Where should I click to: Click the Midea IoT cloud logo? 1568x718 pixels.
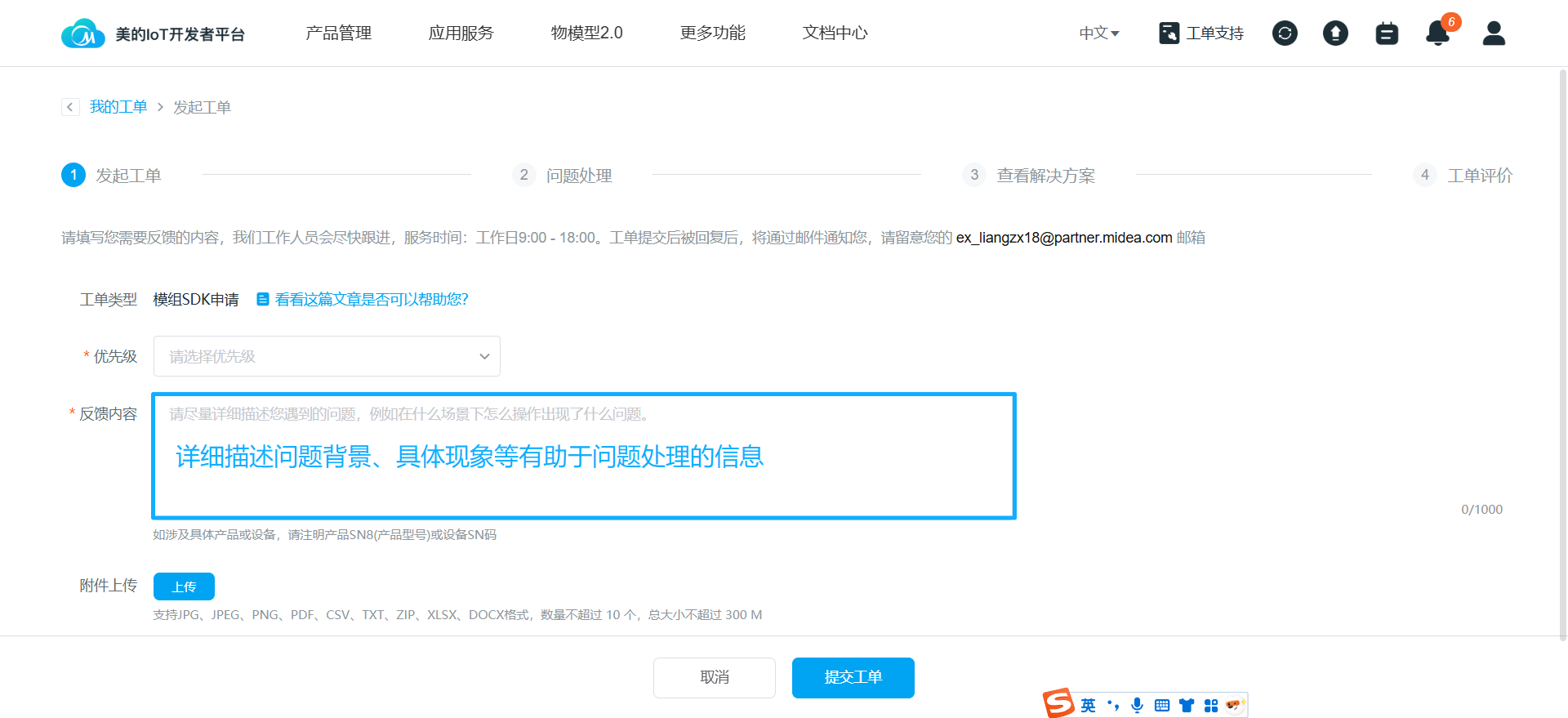click(83, 33)
